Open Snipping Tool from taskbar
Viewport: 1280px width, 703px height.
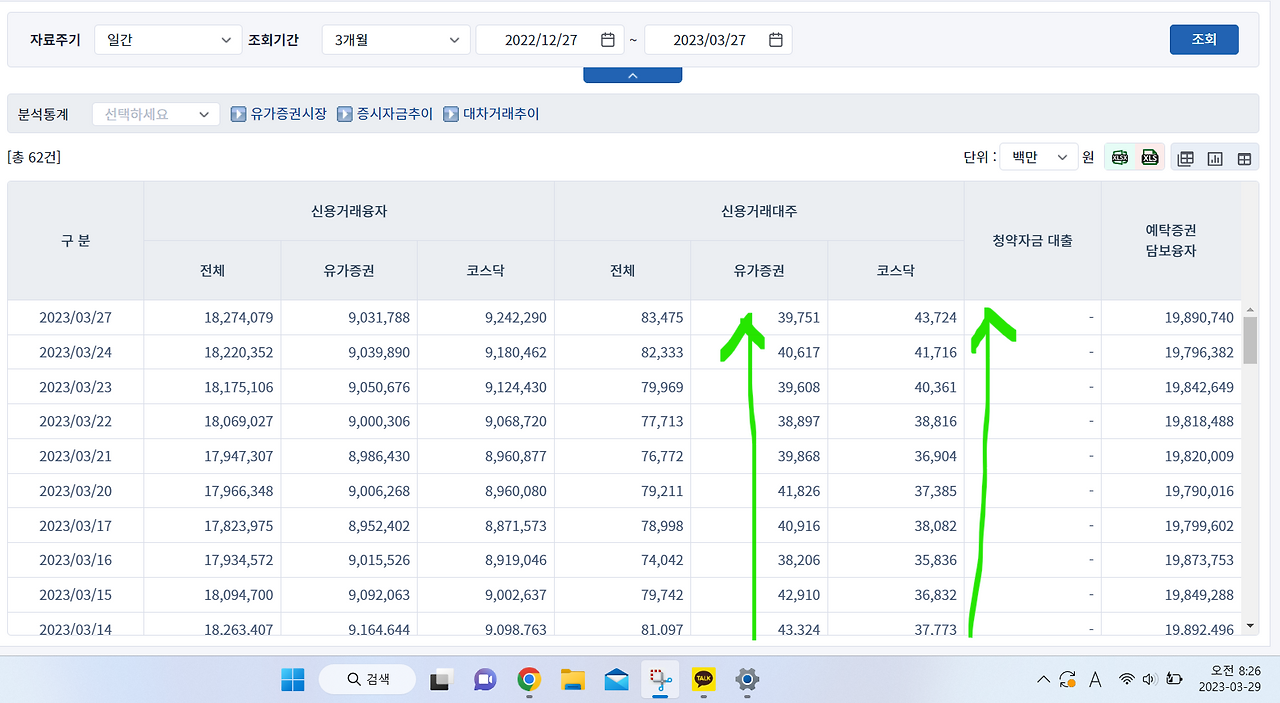[x=660, y=680]
